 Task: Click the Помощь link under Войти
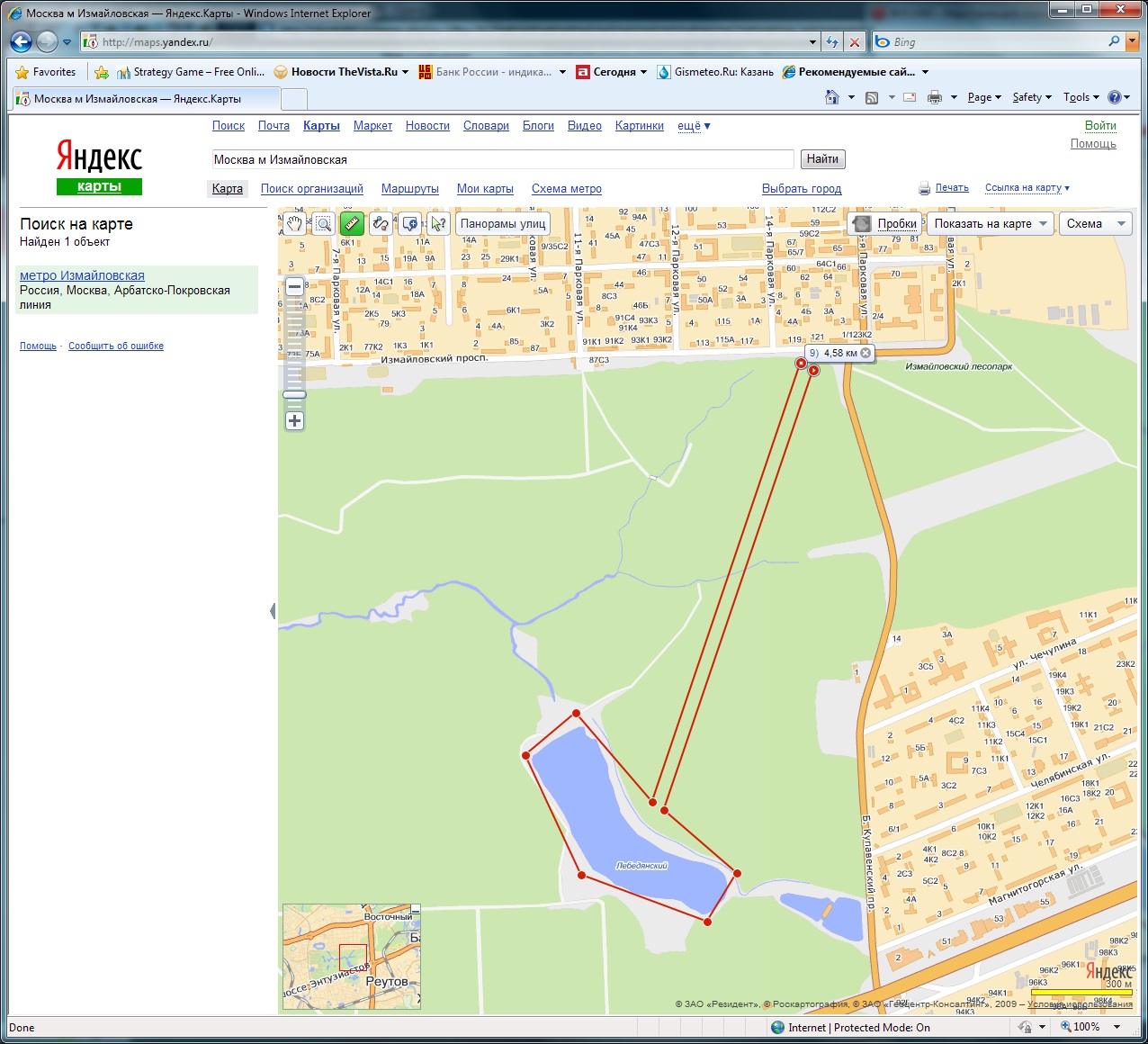[1093, 144]
